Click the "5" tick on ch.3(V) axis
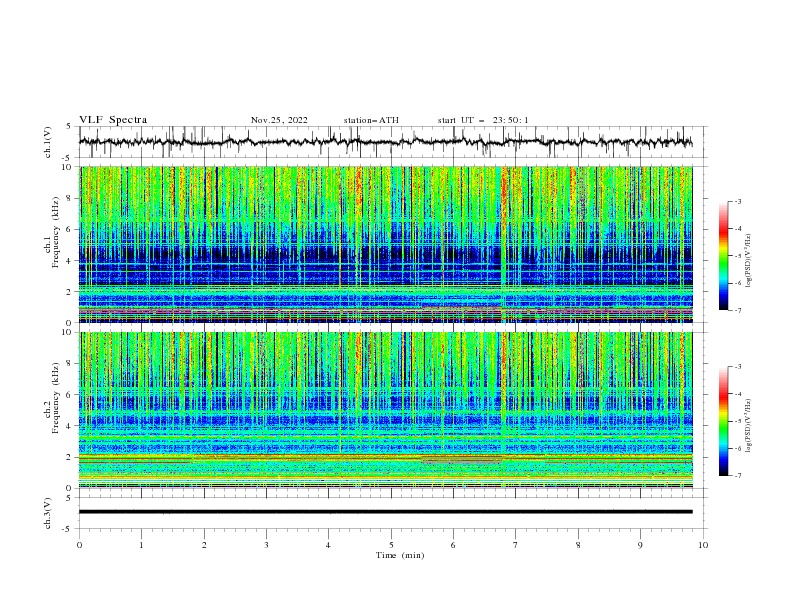The height and width of the screenshot is (612, 792). pyautogui.click(x=69, y=497)
